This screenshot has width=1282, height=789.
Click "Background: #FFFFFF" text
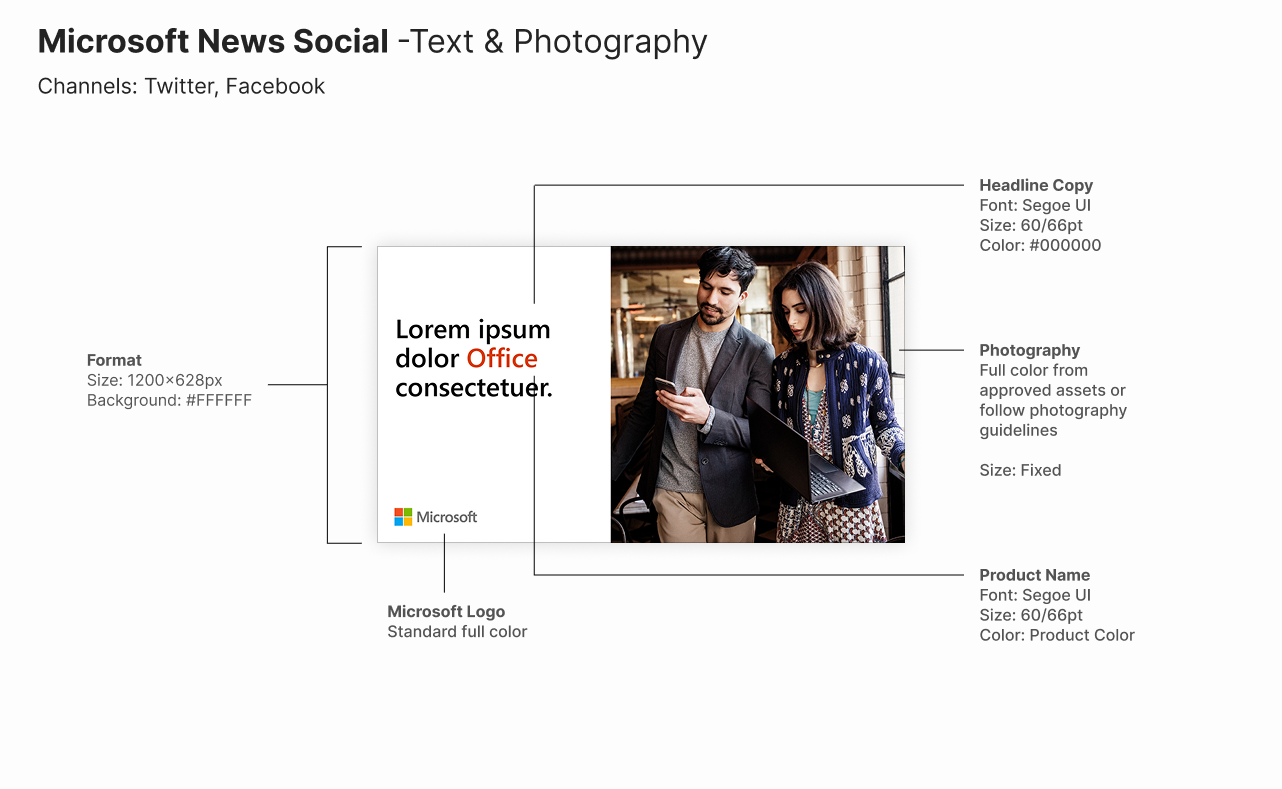169,400
